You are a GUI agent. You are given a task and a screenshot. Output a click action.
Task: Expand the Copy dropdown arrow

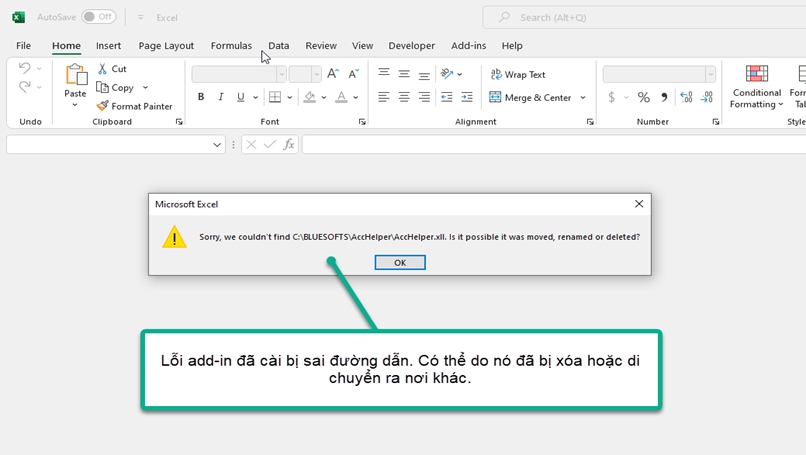[145, 87]
